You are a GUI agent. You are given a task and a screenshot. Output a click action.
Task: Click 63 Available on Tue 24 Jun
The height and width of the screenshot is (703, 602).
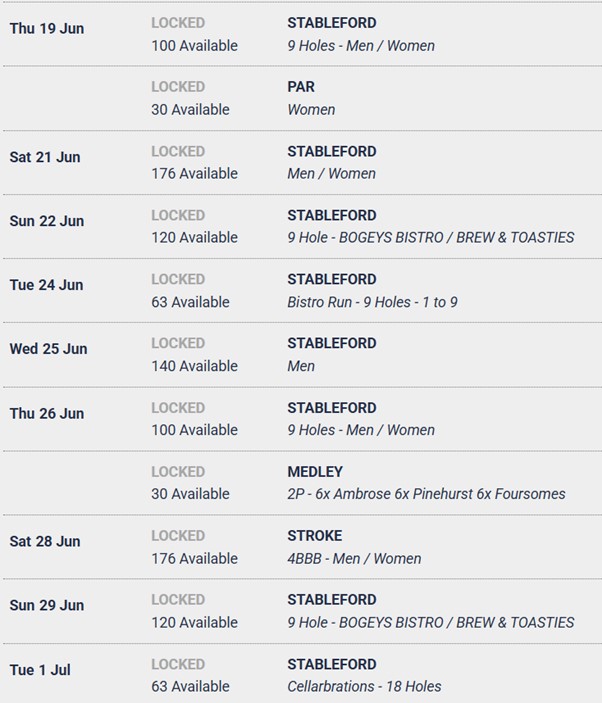[x=190, y=302]
